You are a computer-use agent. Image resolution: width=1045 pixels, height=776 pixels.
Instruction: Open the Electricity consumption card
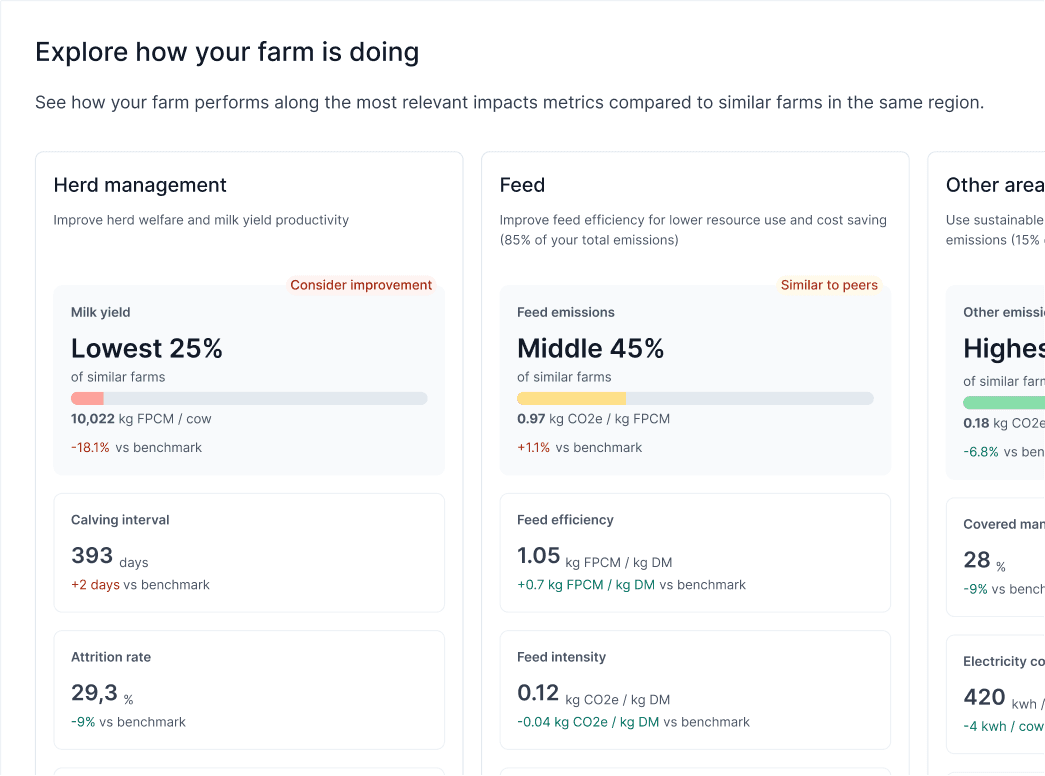click(996, 694)
